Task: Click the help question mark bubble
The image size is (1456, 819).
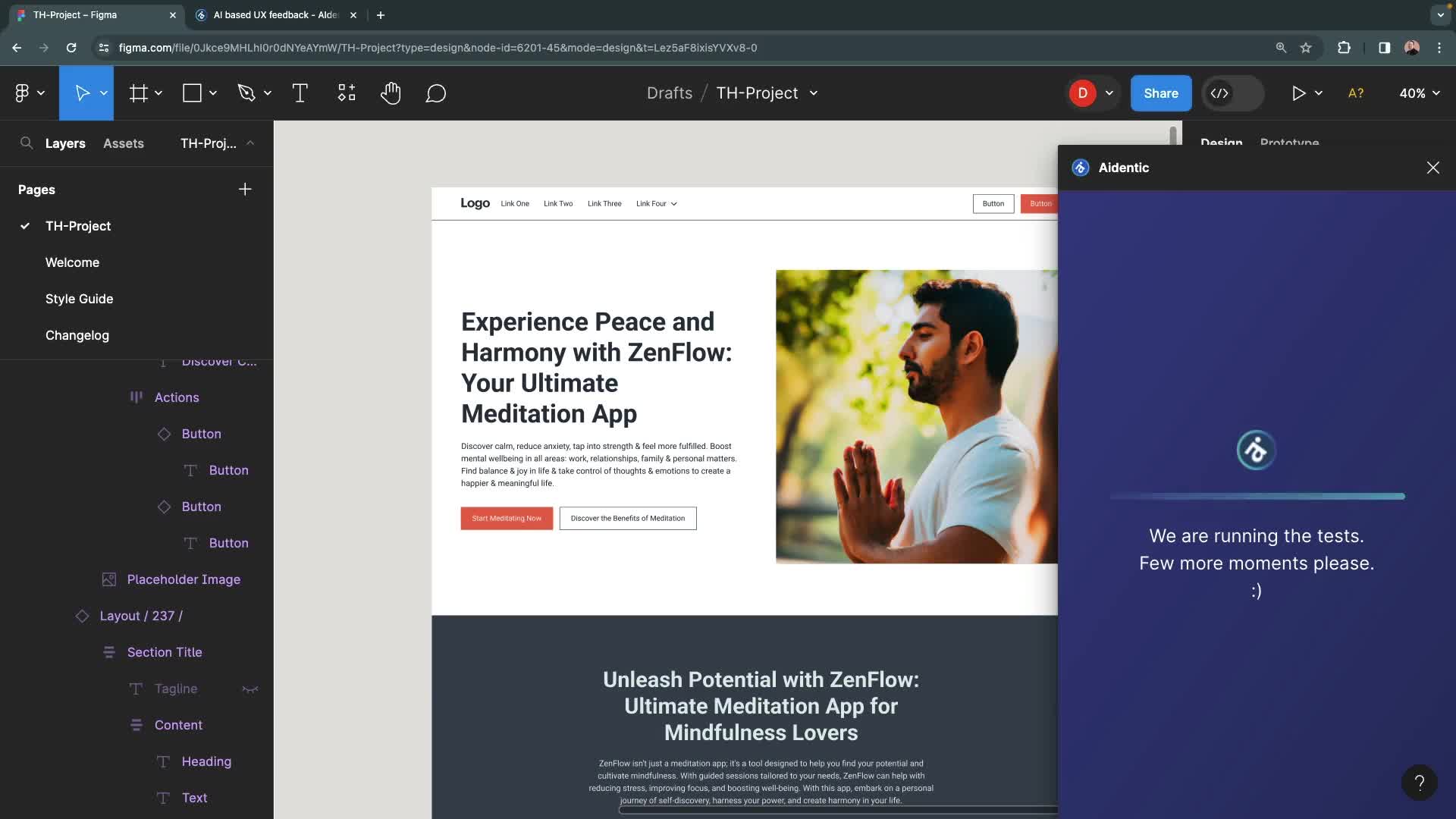Action: [1419, 782]
